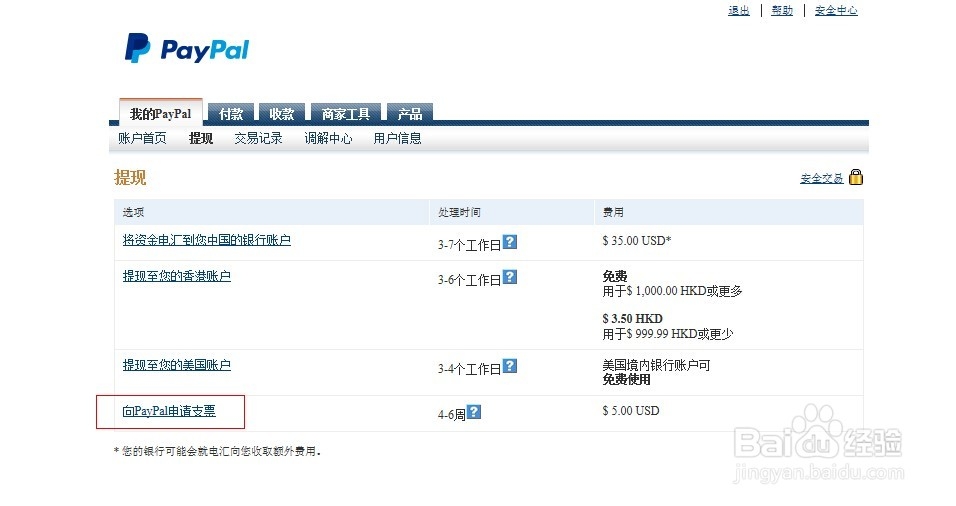The height and width of the screenshot is (506, 956).
Task: Open help icon beside 4-6周
Action: (474, 412)
